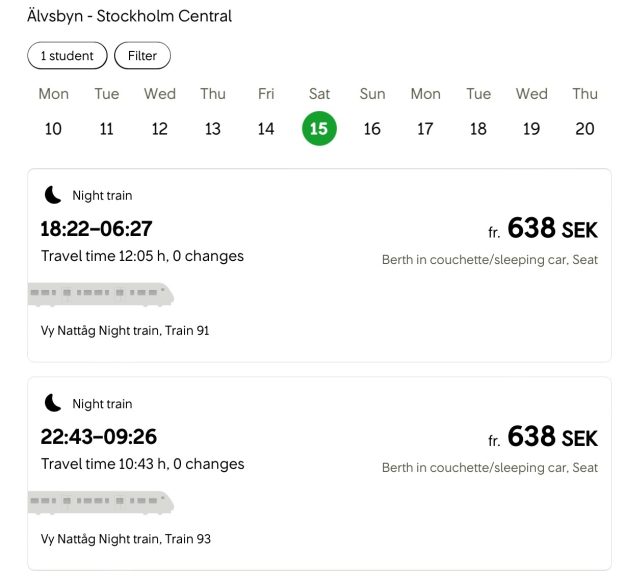Click the moon icon on Train 93 card

[53, 403]
